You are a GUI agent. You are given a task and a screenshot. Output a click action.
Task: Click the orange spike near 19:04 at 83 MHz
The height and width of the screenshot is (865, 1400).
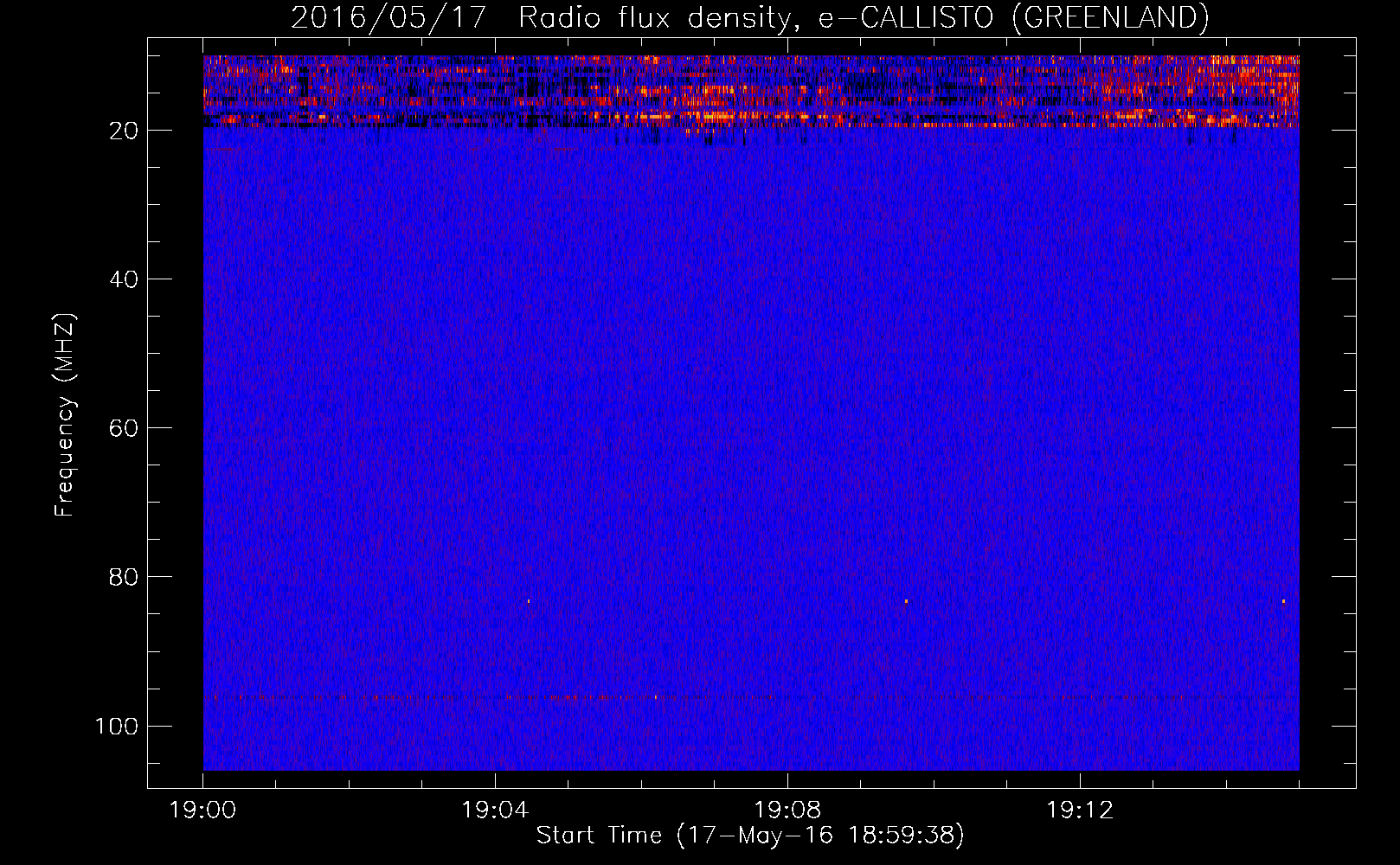tap(528, 600)
